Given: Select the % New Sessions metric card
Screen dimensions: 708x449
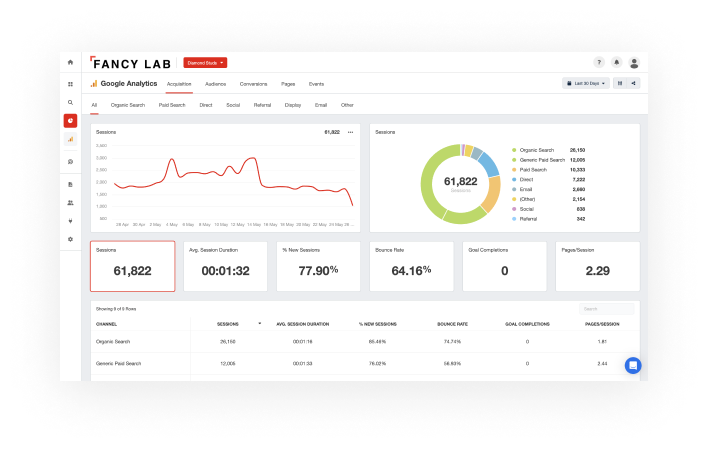Looking at the screenshot, I should point(318,266).
